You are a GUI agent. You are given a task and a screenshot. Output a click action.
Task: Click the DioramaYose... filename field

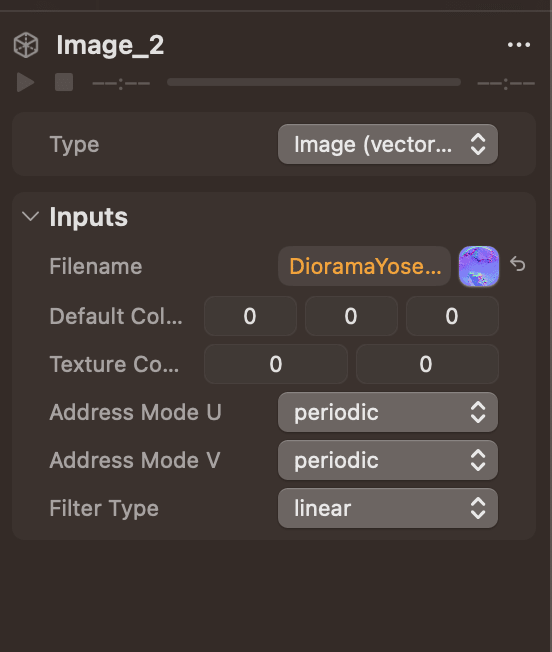pyautogui.click(x=364, y=266)
